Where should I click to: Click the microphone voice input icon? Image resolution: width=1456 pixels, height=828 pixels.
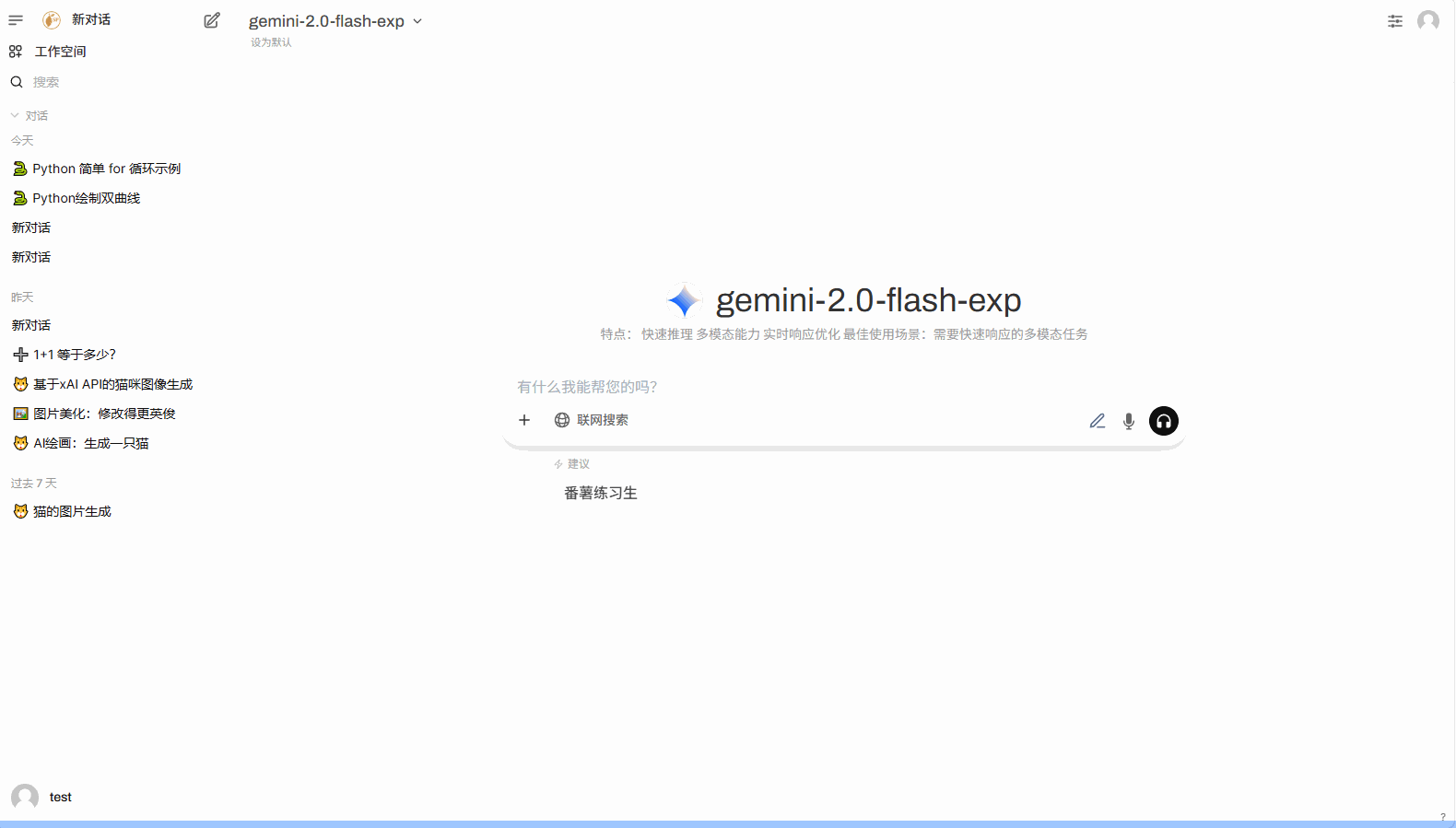[1129, 421]
